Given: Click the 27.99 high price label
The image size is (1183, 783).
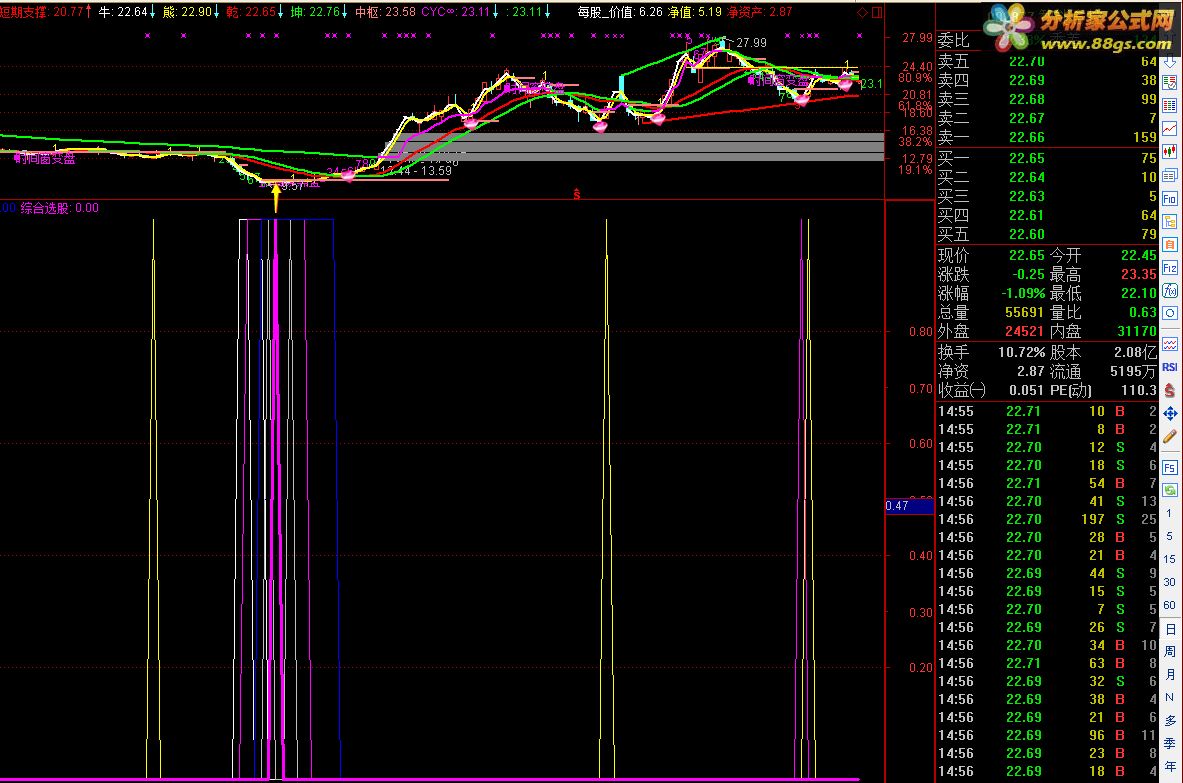Looking at the screenshot, I should (x=751, y=43).
